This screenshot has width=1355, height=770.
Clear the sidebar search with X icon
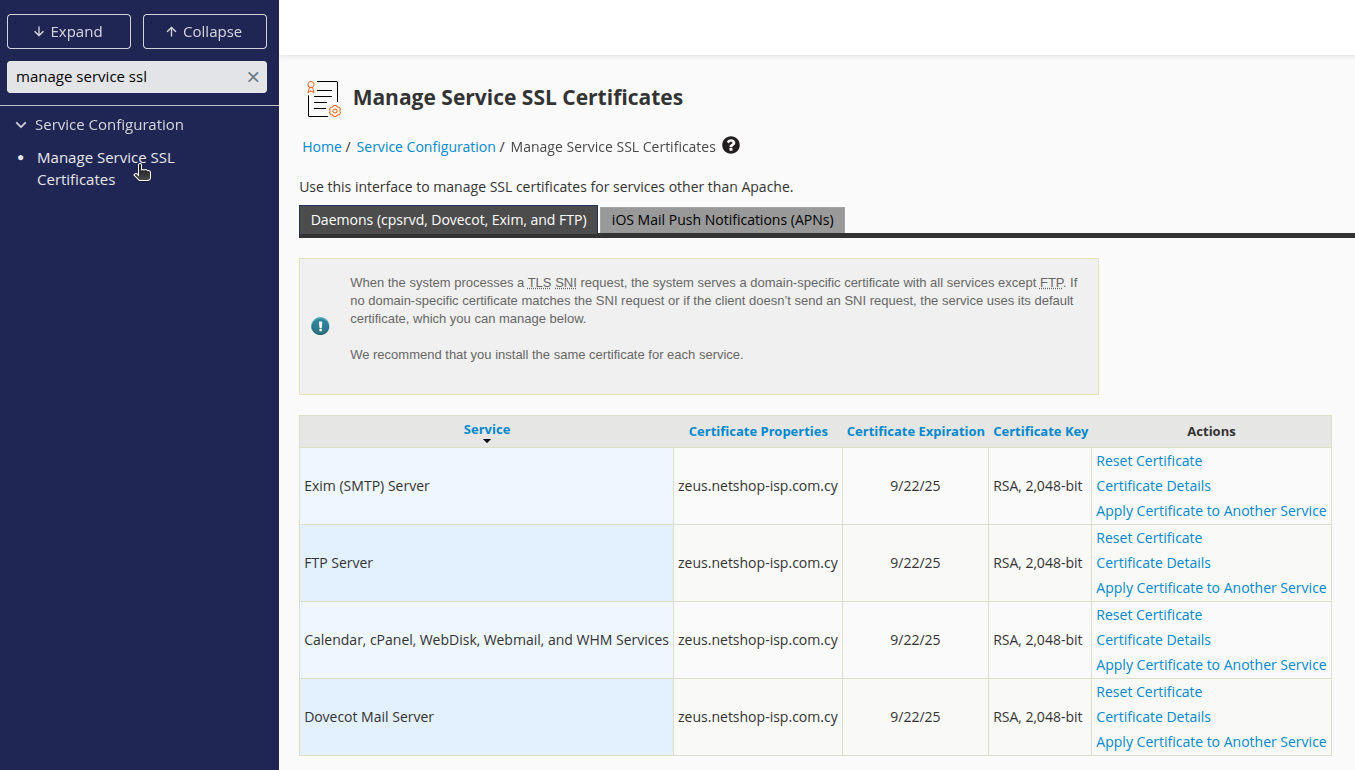[253, 77]
